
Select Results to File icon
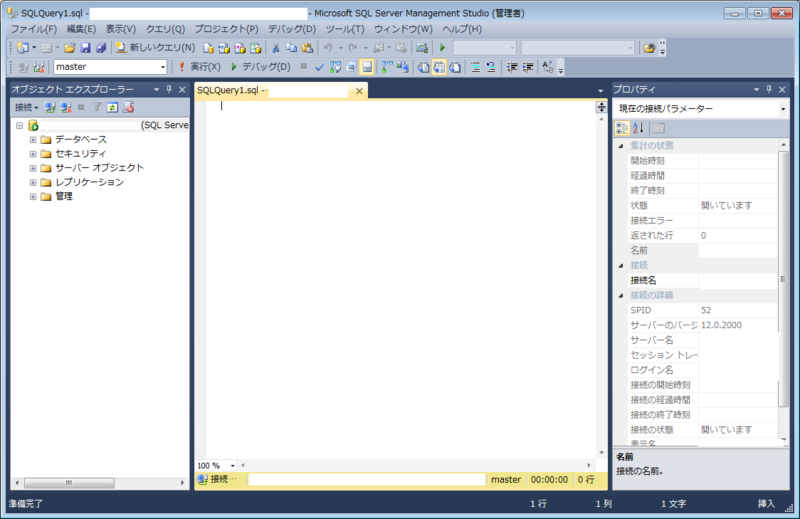coord(455,67)
